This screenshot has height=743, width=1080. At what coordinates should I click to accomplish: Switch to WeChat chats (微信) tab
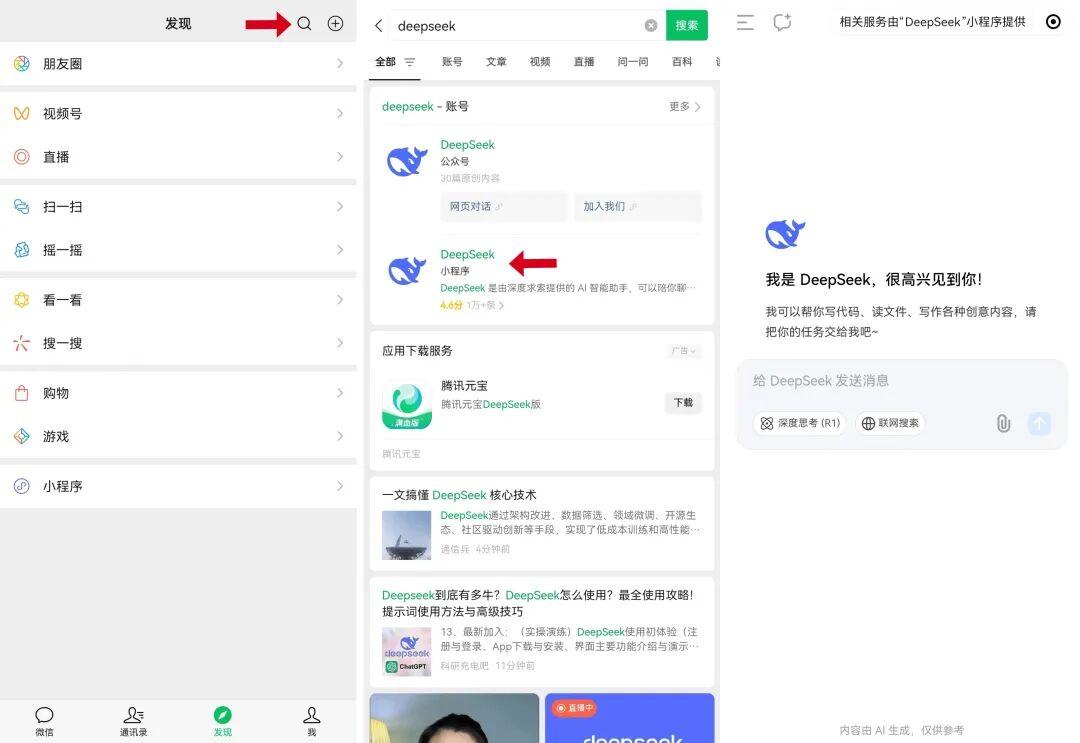[x=45, y=721]
